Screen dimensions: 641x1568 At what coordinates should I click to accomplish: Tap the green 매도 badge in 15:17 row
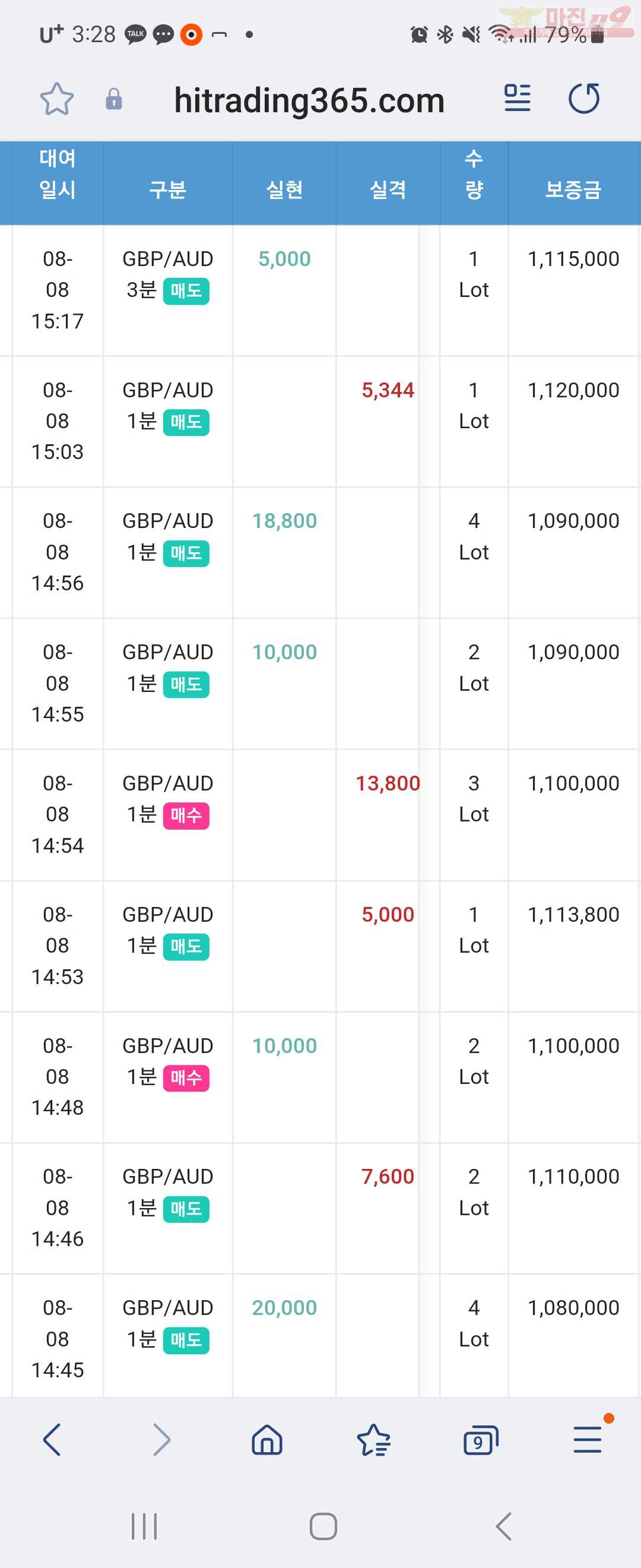pos(186,291)
